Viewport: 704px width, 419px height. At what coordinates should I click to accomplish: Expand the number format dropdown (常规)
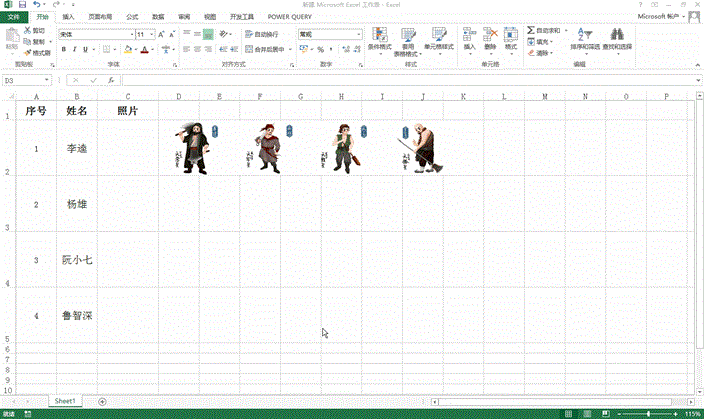click(358, 34)
